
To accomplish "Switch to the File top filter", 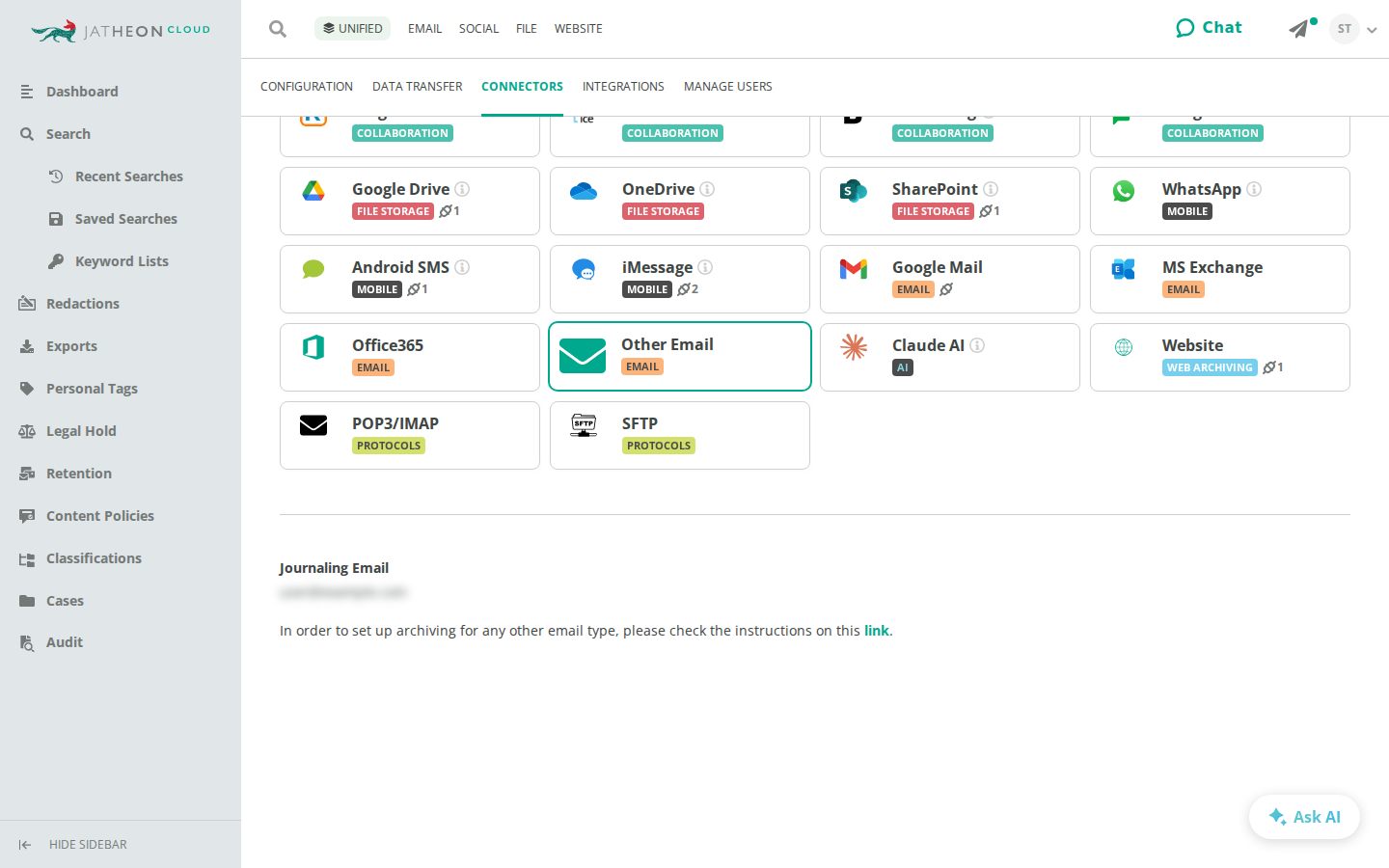I will [527, 29].
